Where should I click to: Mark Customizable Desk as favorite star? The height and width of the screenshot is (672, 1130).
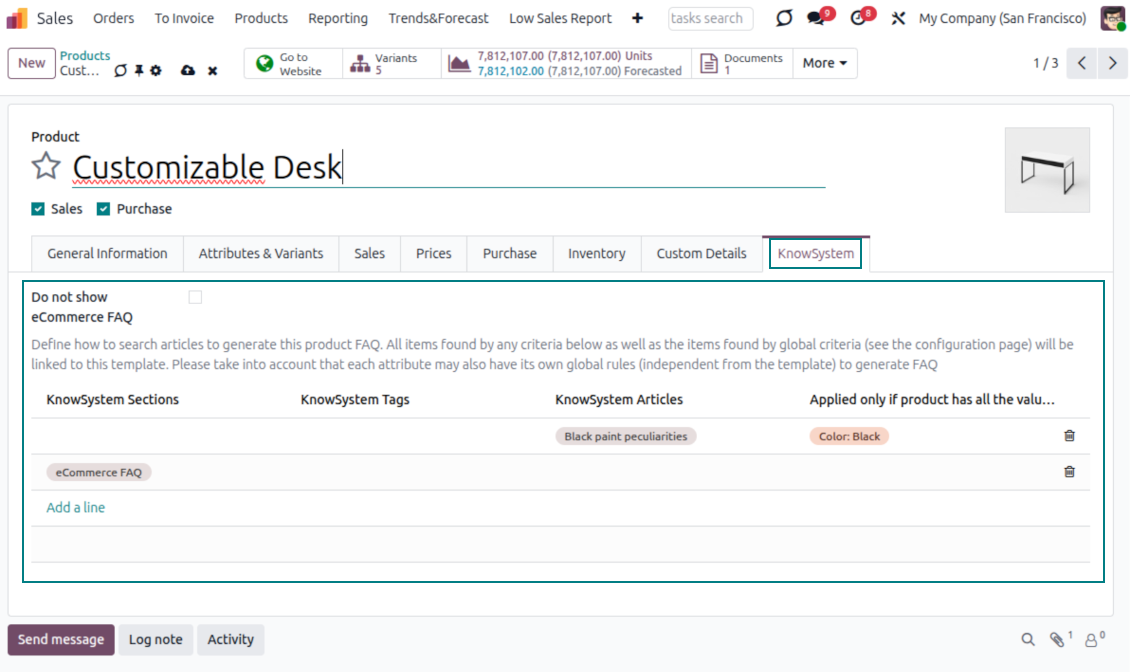point(46,166)
